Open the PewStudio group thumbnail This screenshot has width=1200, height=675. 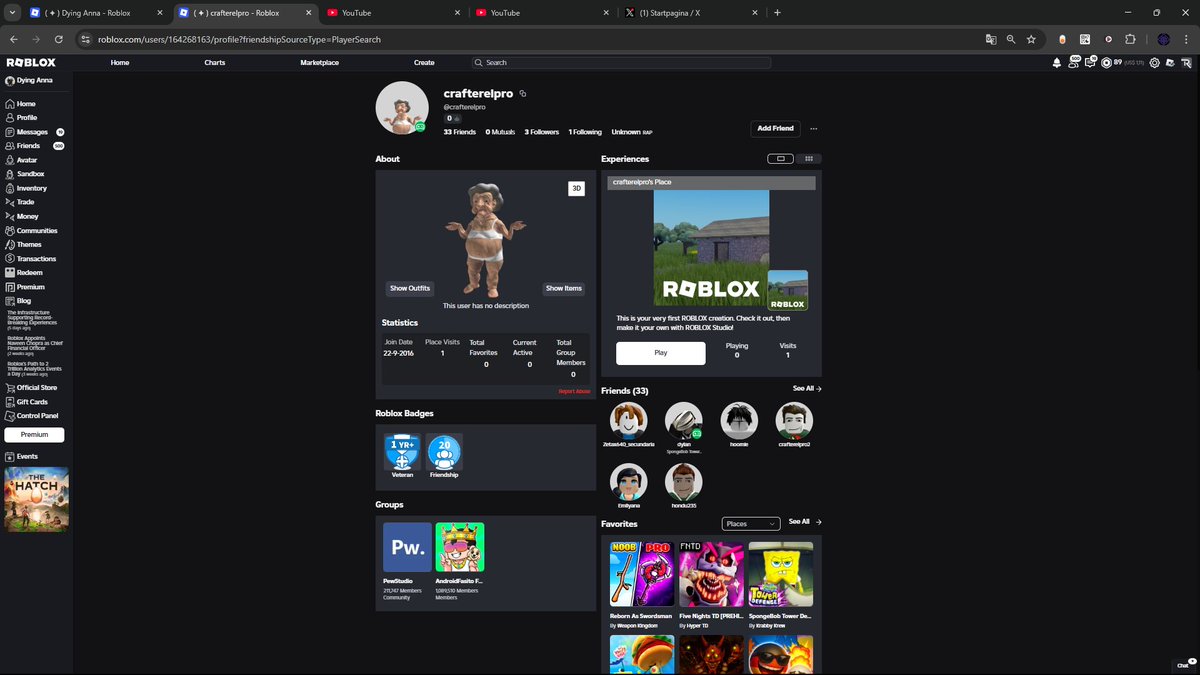click(407, 547)
